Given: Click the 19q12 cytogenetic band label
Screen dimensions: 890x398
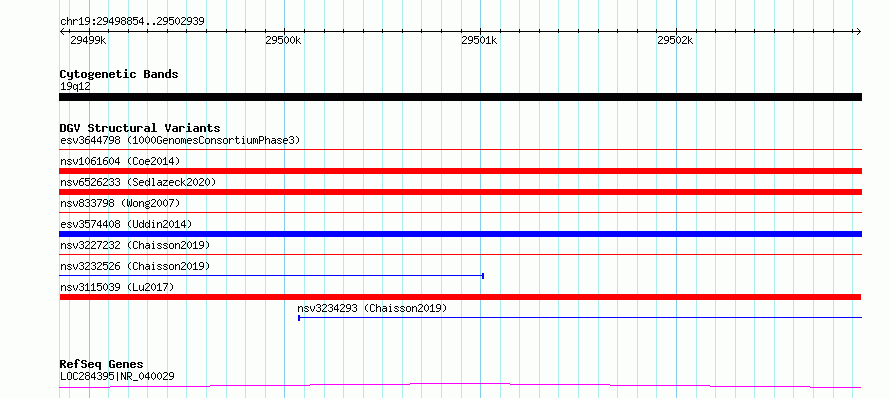Looking at the screenshot, I should coord(75,87).
